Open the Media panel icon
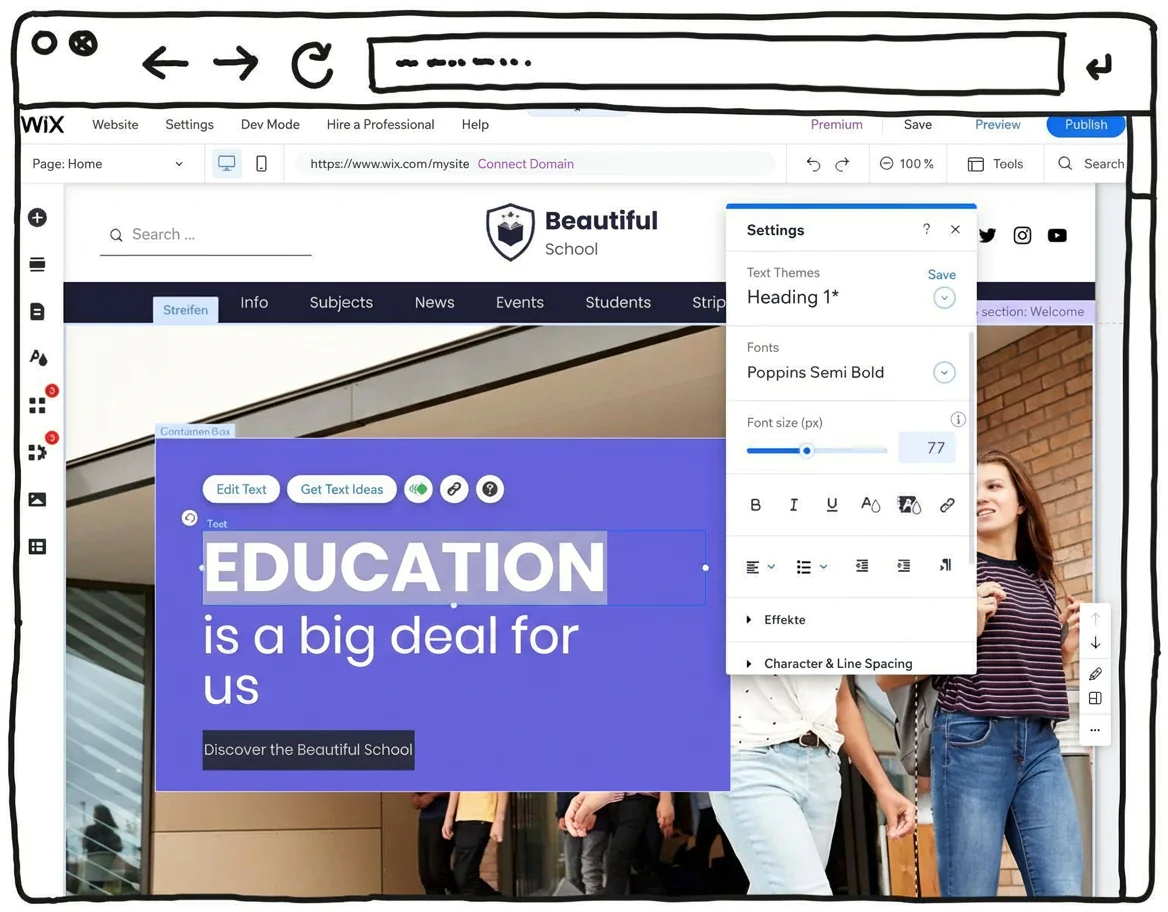This screenshot has height=912, width=1168. [x=37, y=499]
